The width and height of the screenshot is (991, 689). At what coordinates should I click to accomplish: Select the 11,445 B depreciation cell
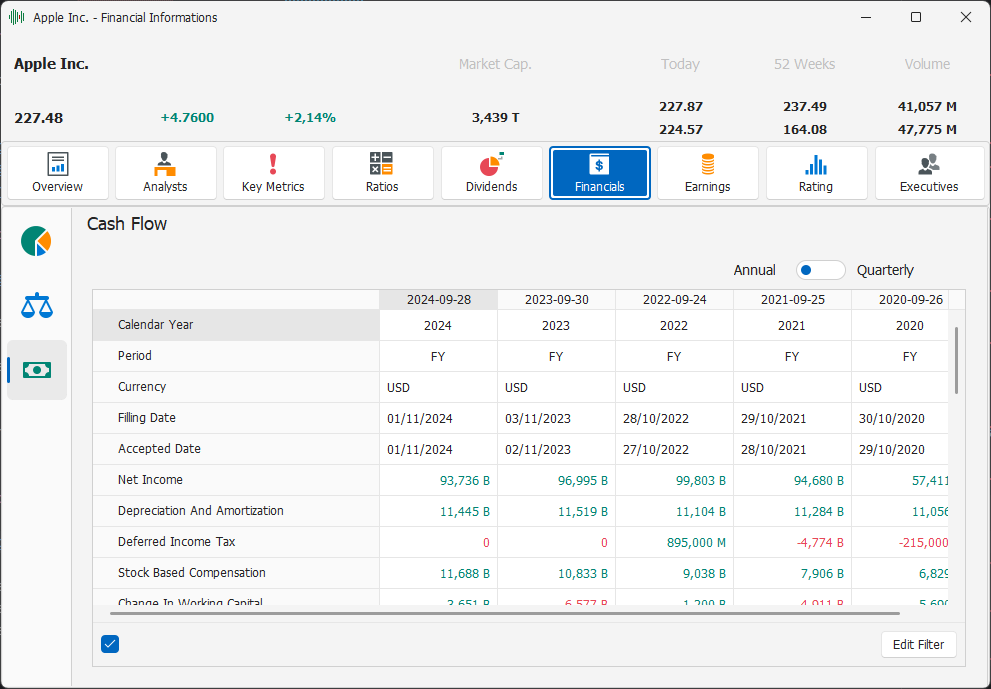point(439,511)
